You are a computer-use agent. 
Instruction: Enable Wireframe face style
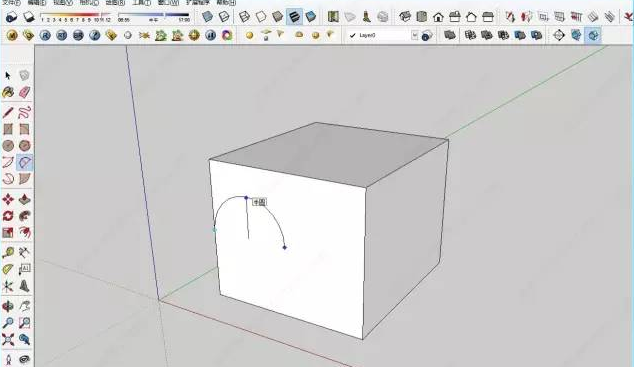(x=245, y=17)
